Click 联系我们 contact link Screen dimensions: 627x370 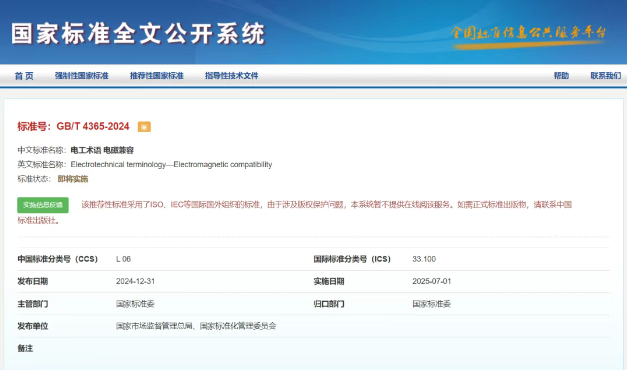point(606,76)
